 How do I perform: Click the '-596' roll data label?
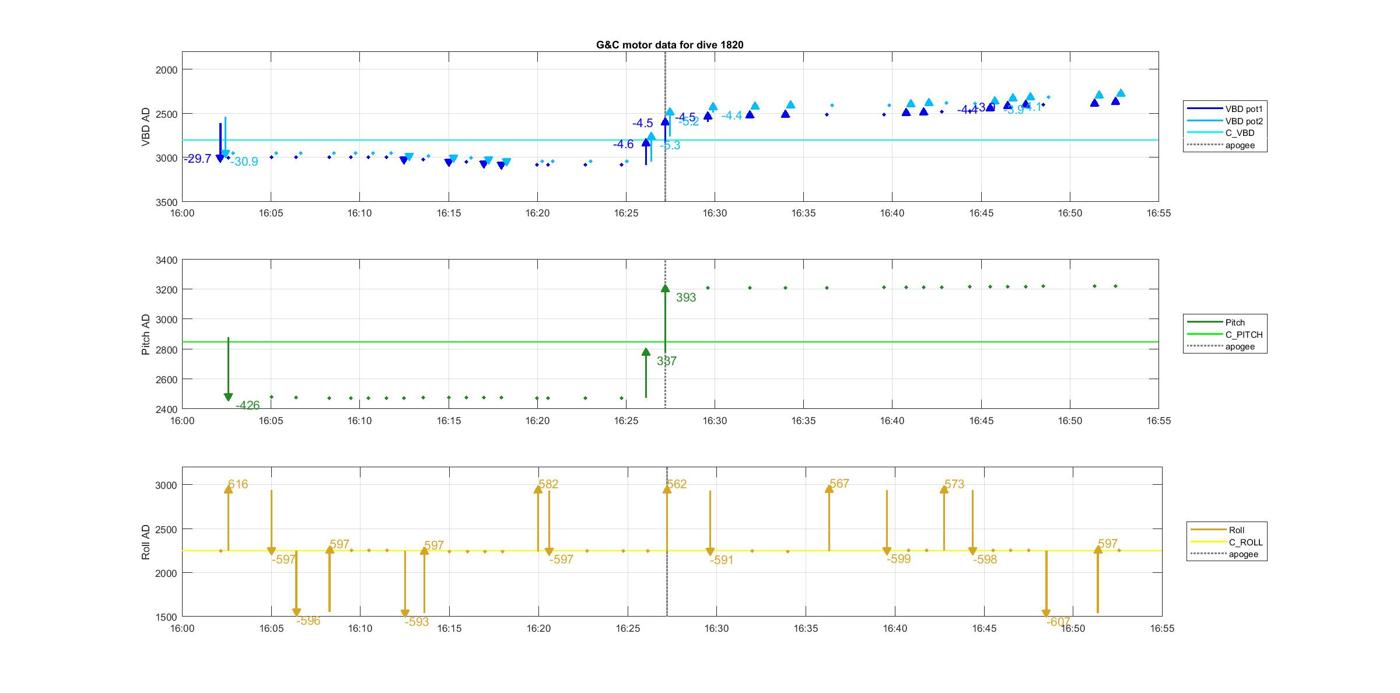tap(309, 621)
